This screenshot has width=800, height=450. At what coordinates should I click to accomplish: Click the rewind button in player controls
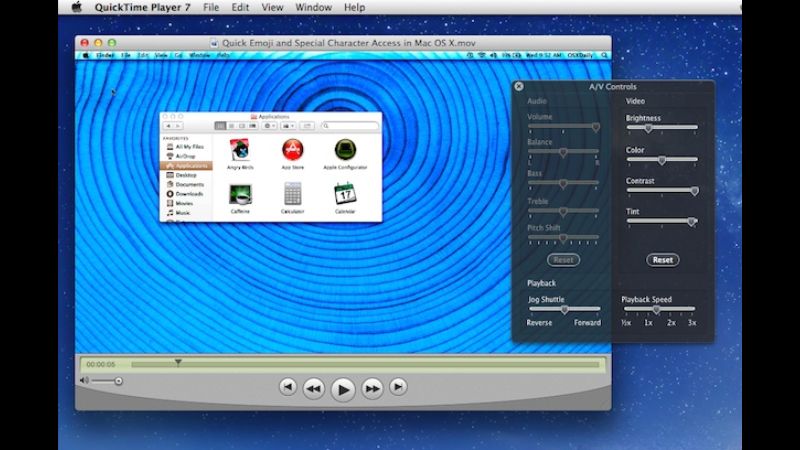tap(313, 388)
